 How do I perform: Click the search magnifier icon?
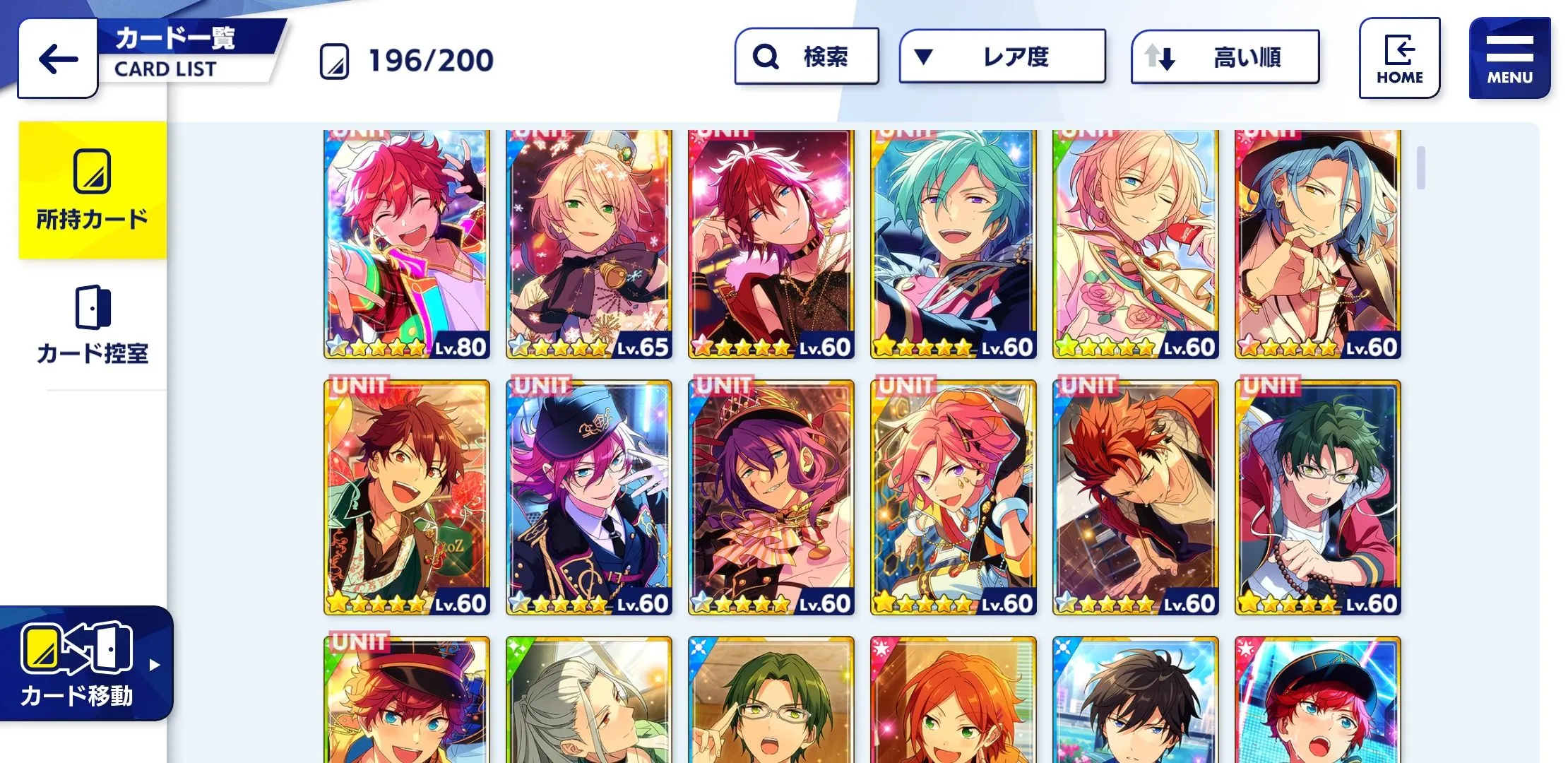coord(765,57)
